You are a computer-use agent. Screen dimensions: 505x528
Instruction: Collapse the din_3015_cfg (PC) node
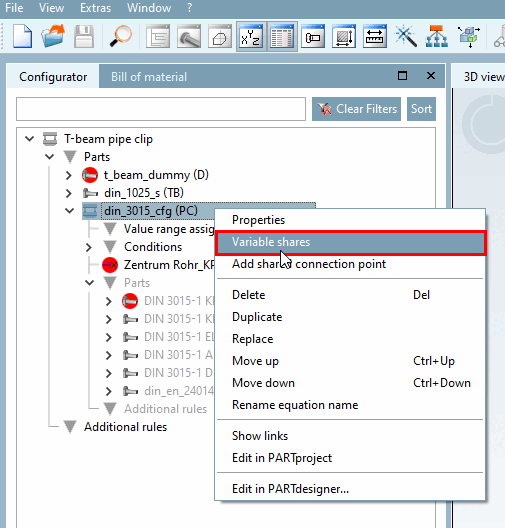point(70,211)
